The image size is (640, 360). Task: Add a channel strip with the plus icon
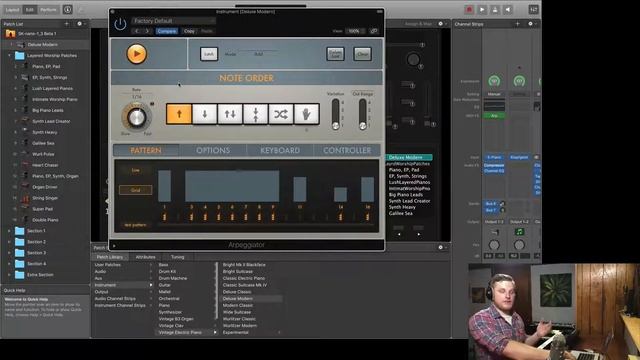[518, 24]
